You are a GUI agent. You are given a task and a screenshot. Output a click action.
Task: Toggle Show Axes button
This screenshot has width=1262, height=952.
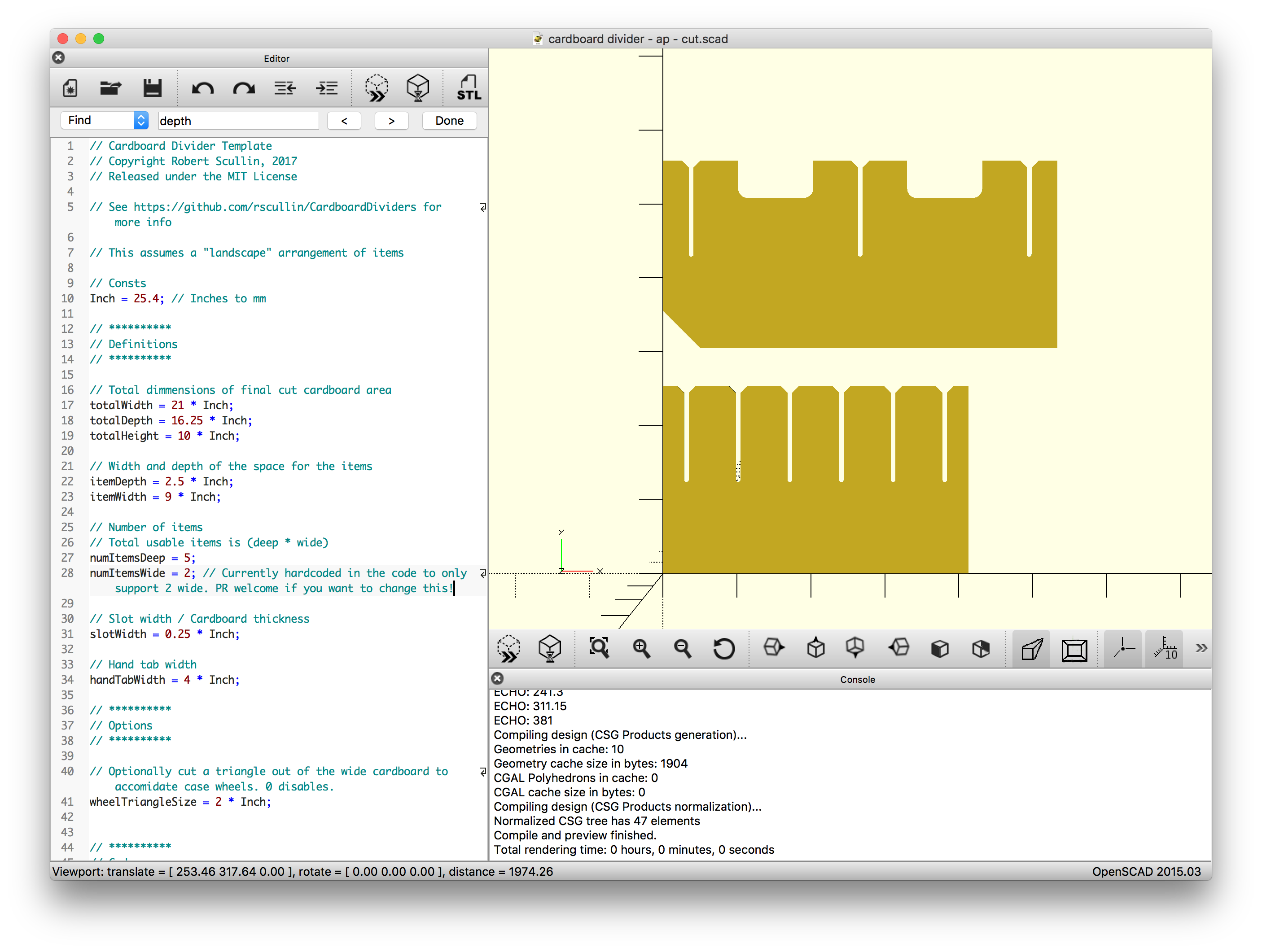1122,649
